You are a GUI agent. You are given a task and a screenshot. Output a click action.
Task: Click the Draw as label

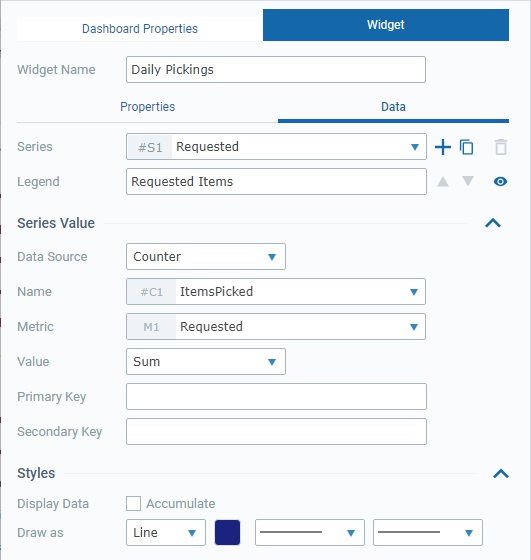click(x=40, y=532)
